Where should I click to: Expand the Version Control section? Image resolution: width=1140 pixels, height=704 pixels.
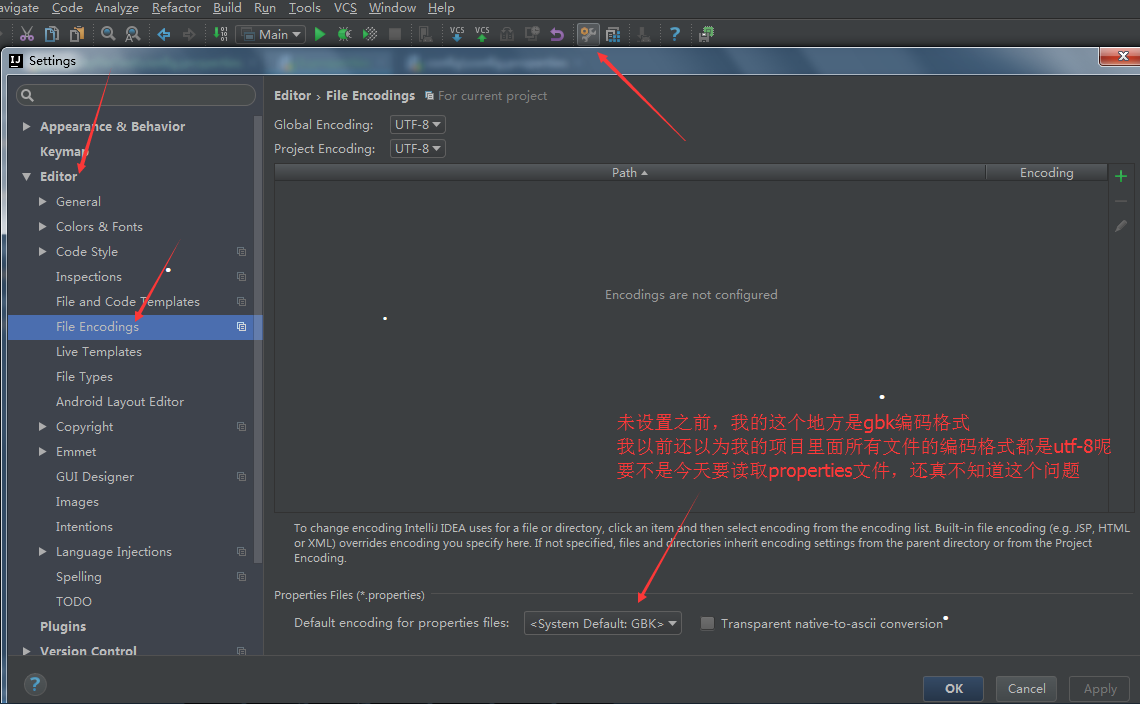(x=26, y=651)
